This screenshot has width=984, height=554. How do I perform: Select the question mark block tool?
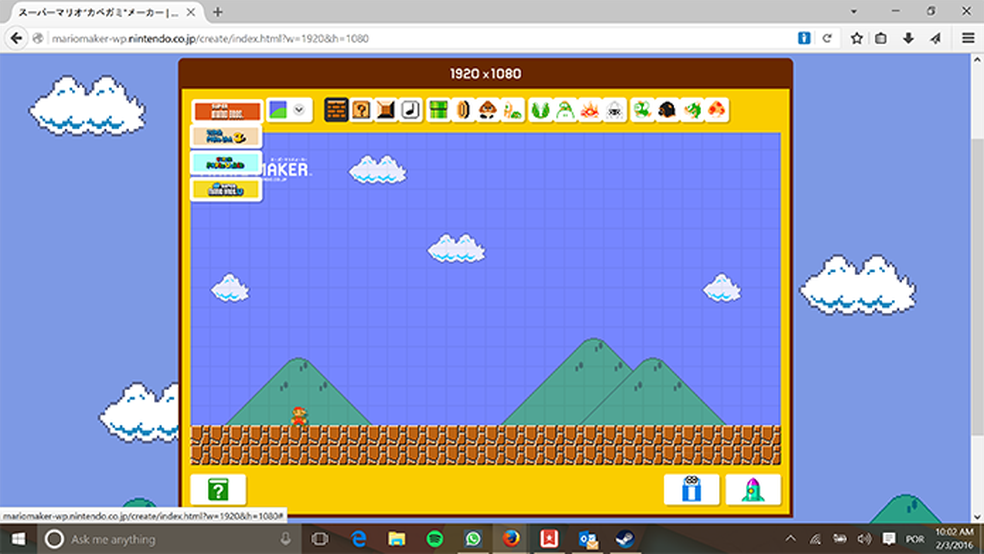pos(361,110)
